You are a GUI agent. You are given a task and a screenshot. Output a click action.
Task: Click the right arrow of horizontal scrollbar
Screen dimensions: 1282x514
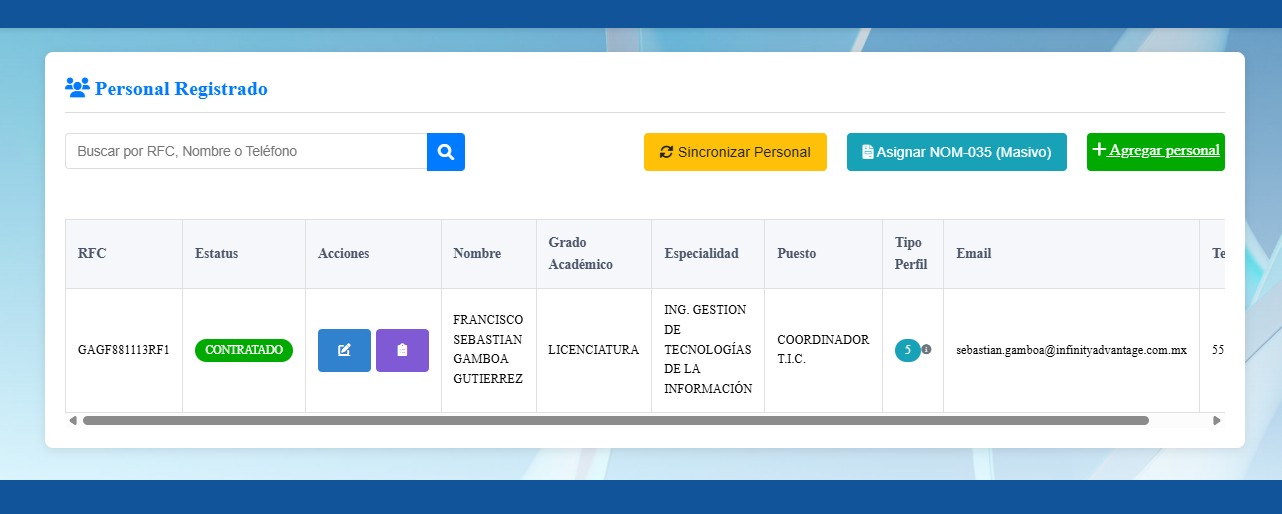(1216, 420)
